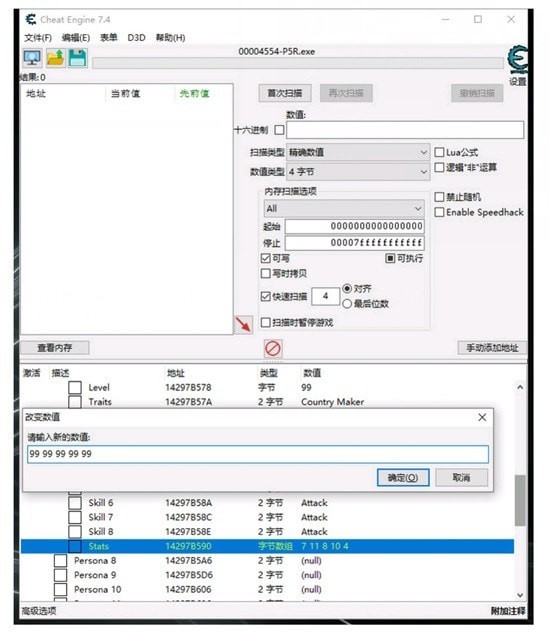Clear address list with red no-entry icon
The image size is (549, 632).
273,348
